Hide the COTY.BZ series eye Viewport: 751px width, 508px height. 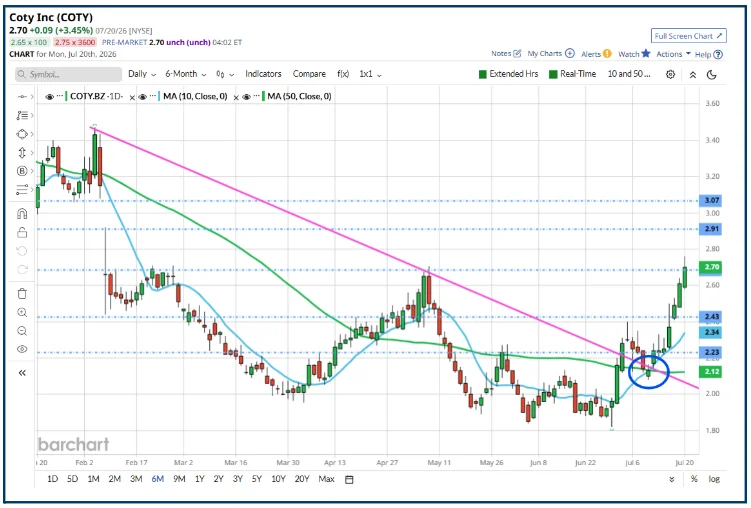click(49, 97)
